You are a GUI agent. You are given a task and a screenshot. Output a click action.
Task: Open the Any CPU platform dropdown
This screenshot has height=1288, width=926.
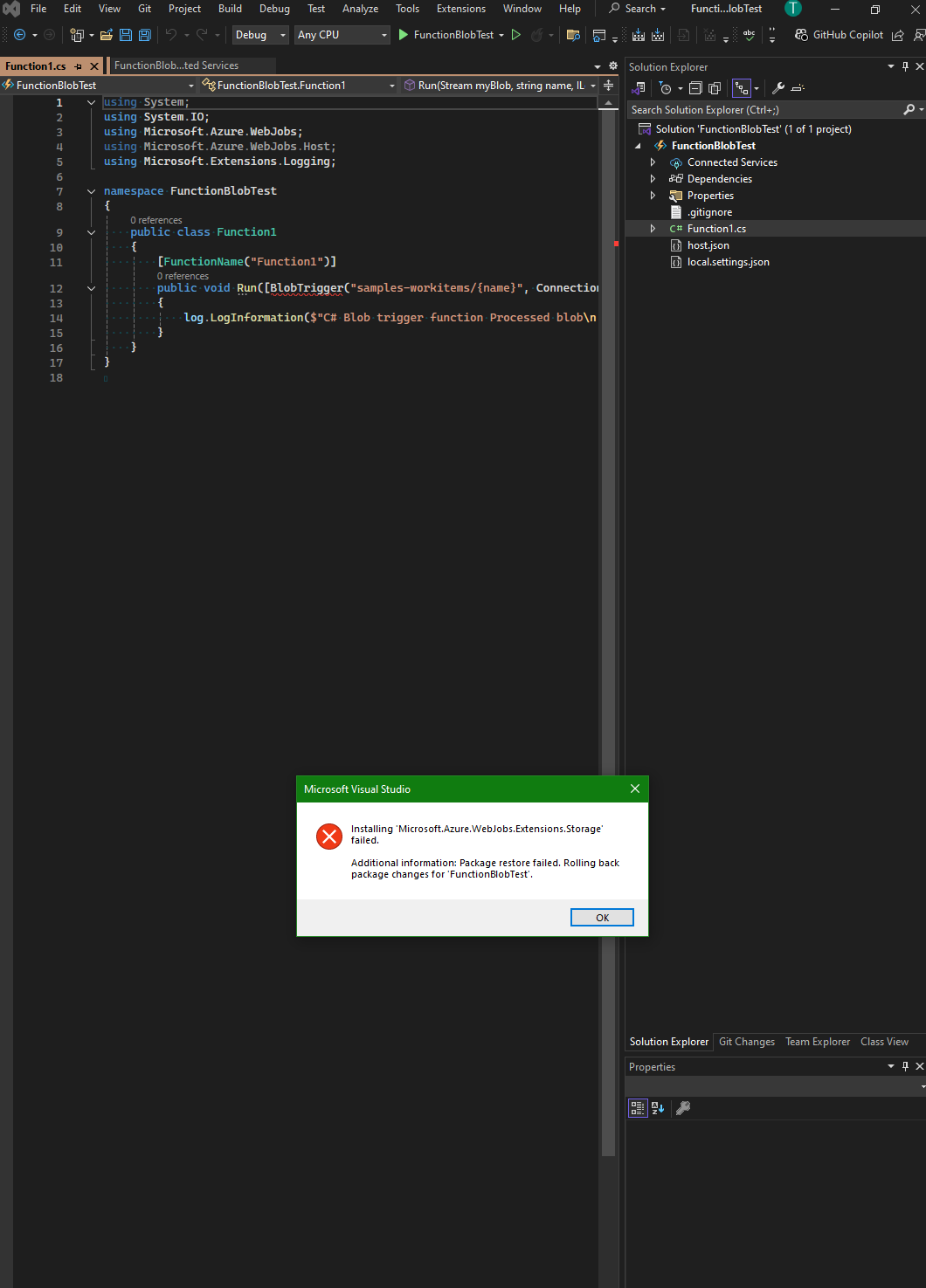pyautogui.click(x=342, y=35)
